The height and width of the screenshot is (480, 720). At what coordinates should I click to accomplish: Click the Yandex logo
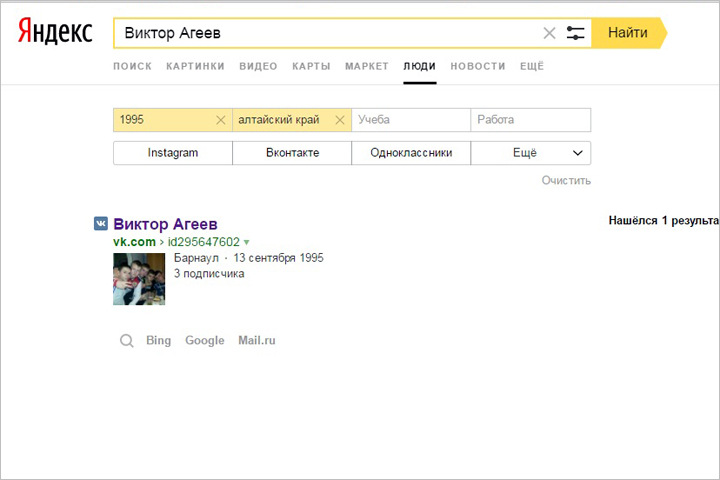point(55,33)
